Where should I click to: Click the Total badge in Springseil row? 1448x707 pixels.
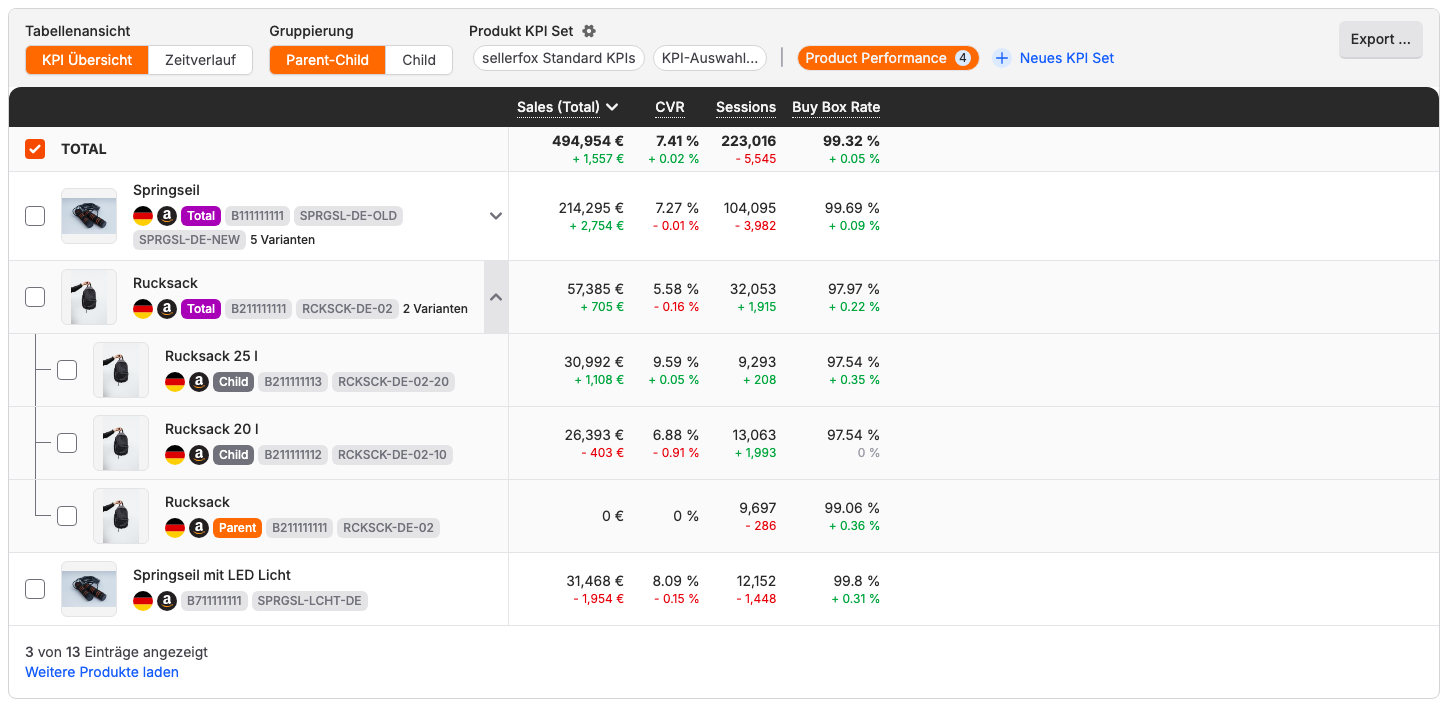tap(201, 215)
